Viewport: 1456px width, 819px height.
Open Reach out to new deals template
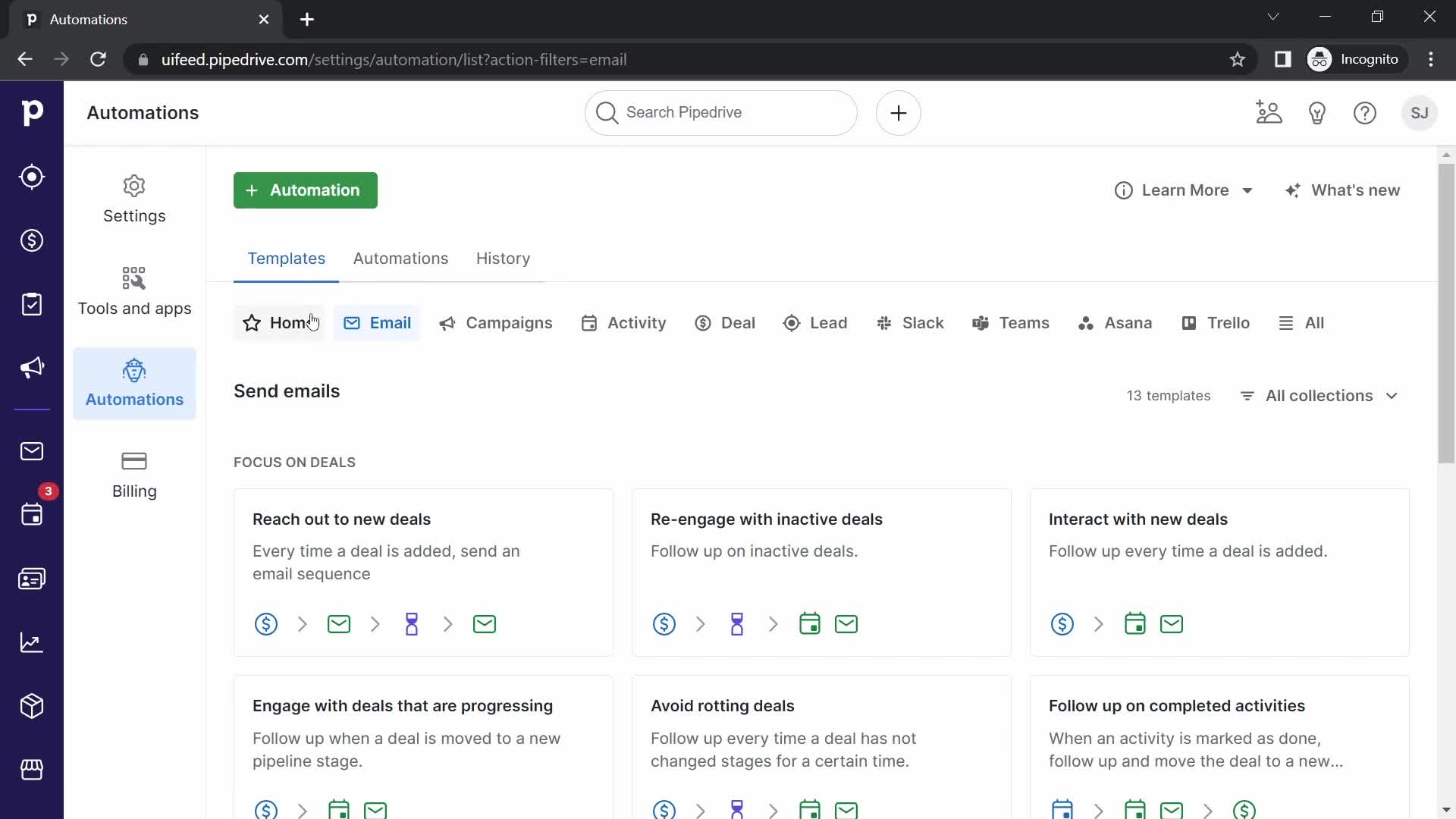click(423, 573)
